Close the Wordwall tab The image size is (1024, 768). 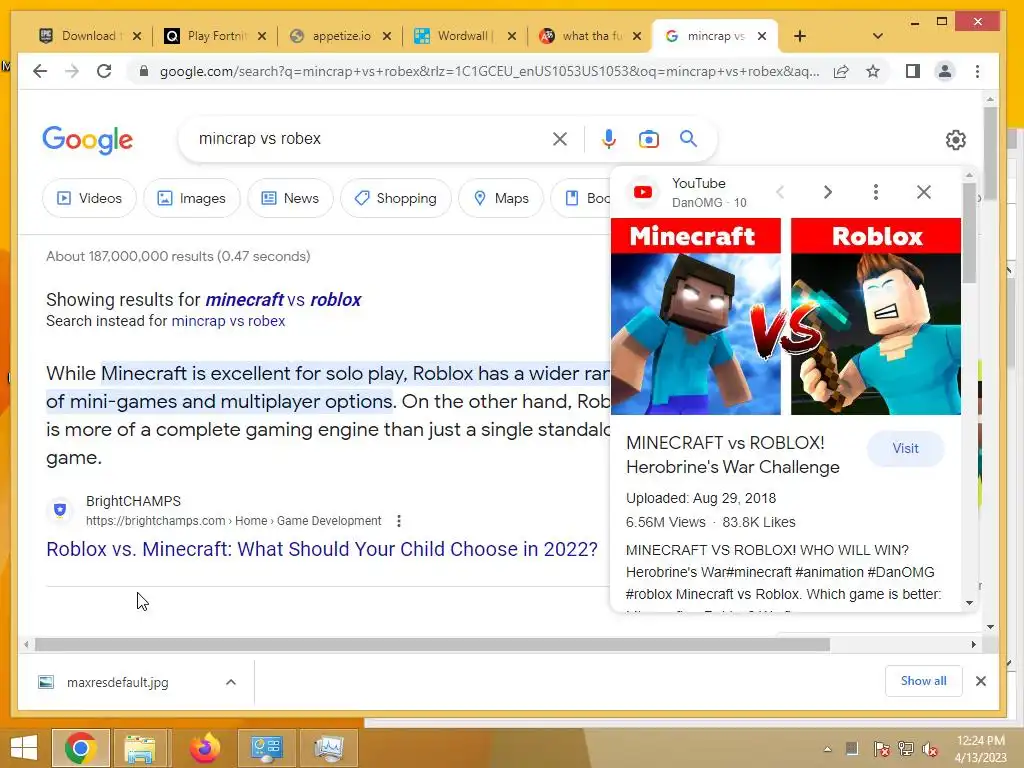(512, 36)
